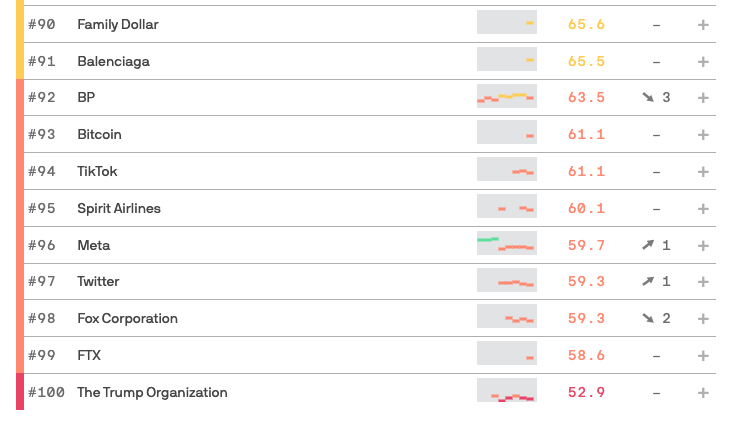
Task: Expand the Meta row plus icon
Action: [703, 246]
